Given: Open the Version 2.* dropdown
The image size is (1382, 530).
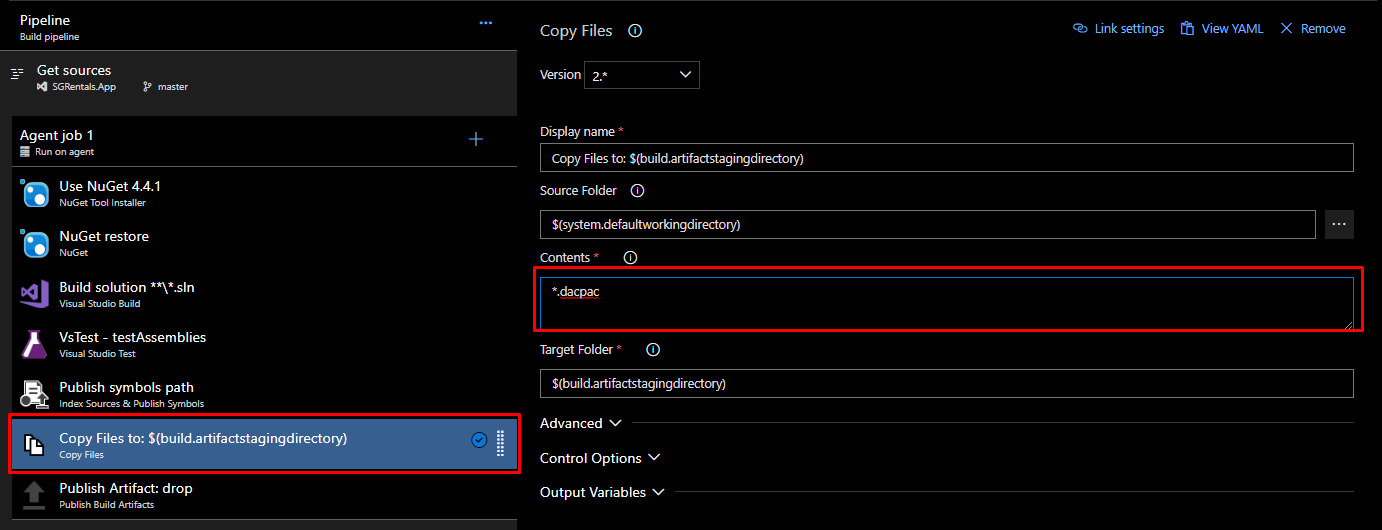Looking at the screenshot, I should pos(642,75).
